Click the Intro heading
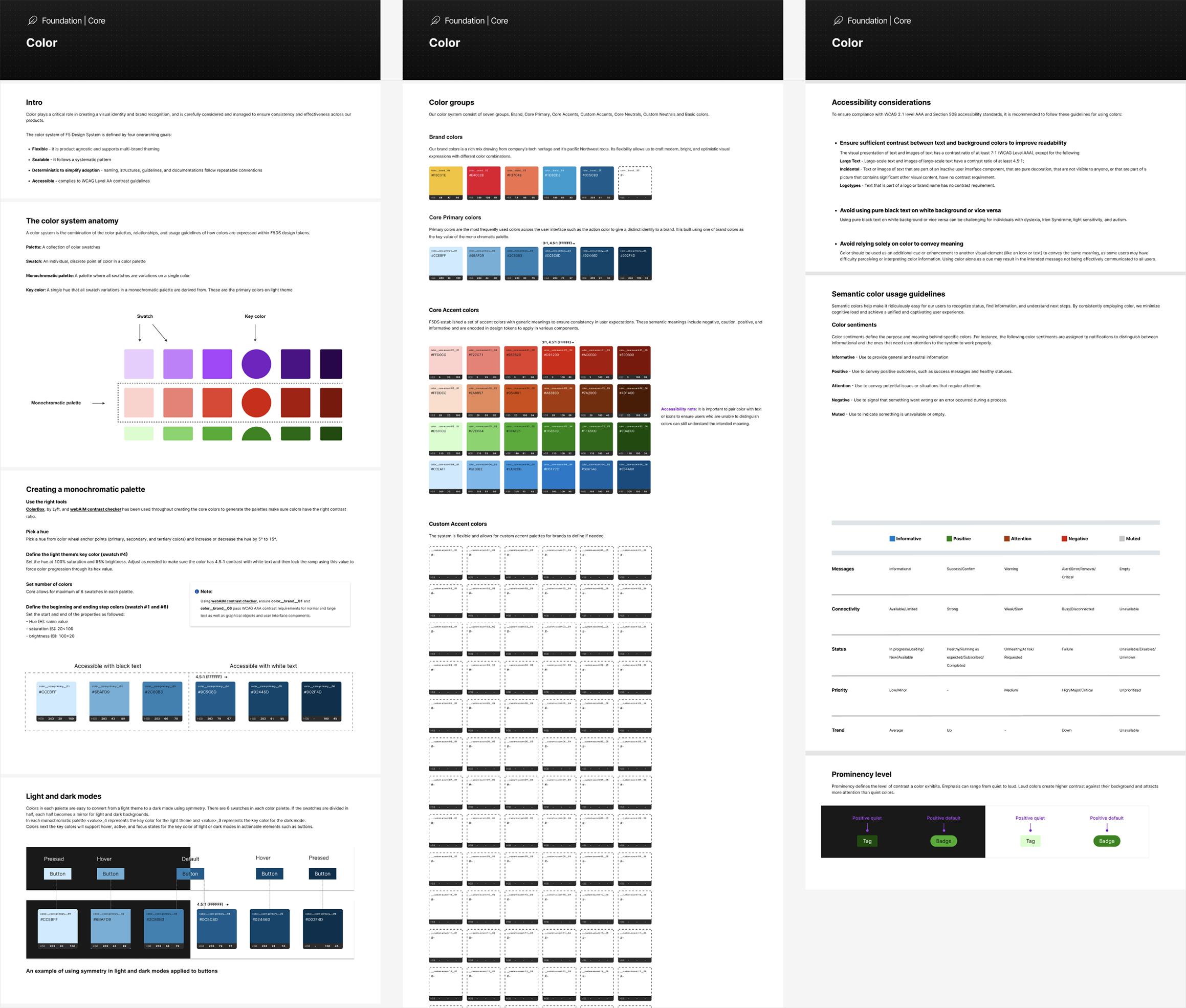This screenshot has width=1186, height=1008. [x=34, y=102]
